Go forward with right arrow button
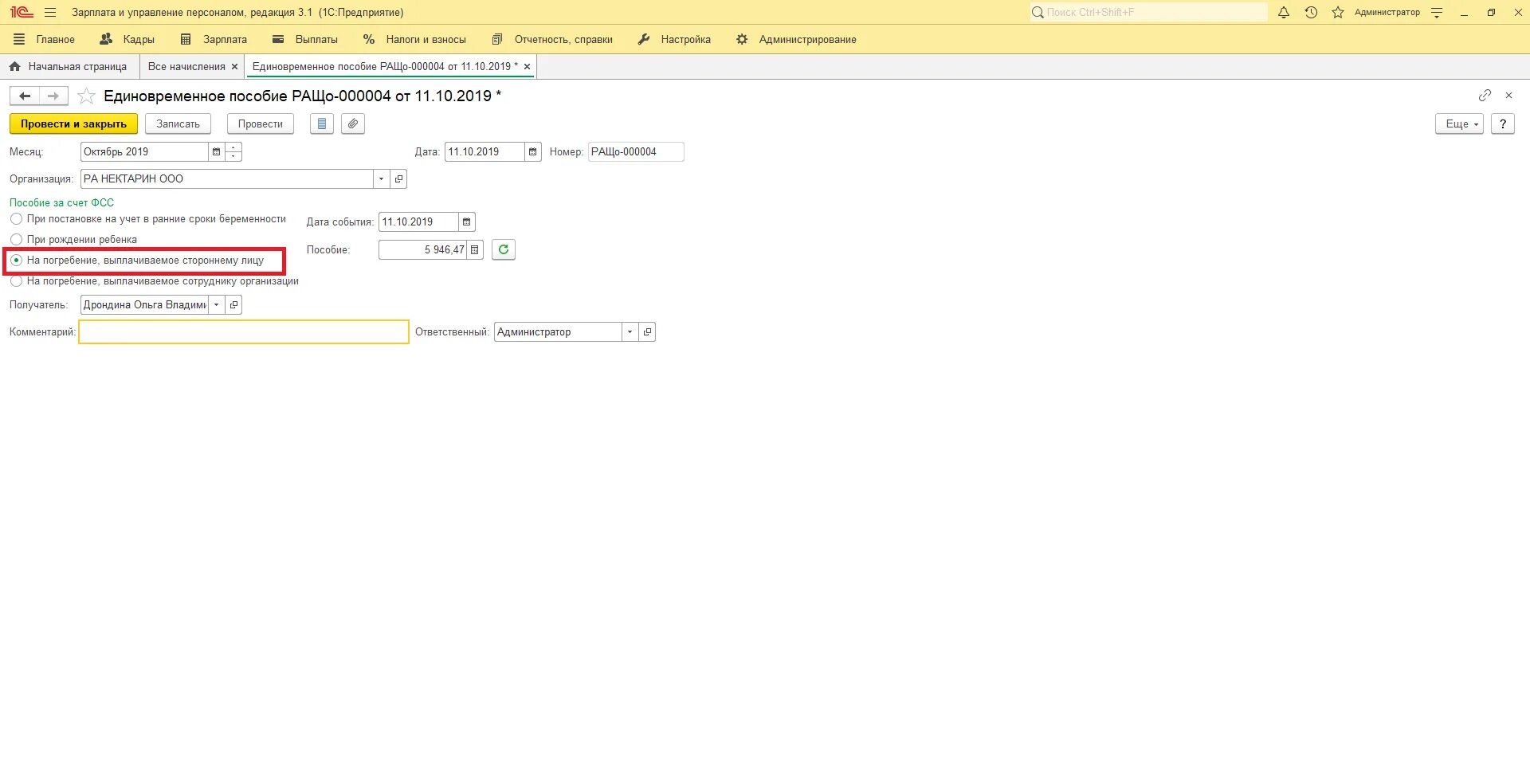Viewport: 1530px width, 784px height. click(53, 96)
